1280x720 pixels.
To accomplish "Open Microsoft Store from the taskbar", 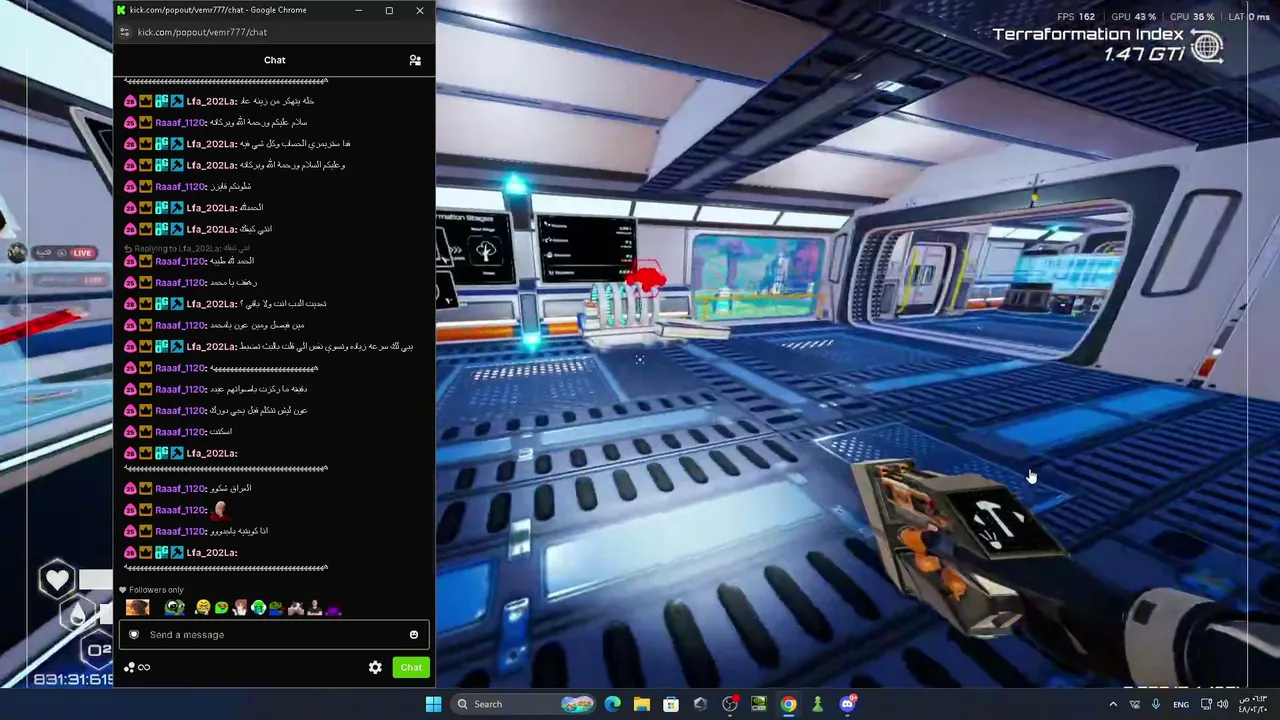I will [x=671, y=704].
